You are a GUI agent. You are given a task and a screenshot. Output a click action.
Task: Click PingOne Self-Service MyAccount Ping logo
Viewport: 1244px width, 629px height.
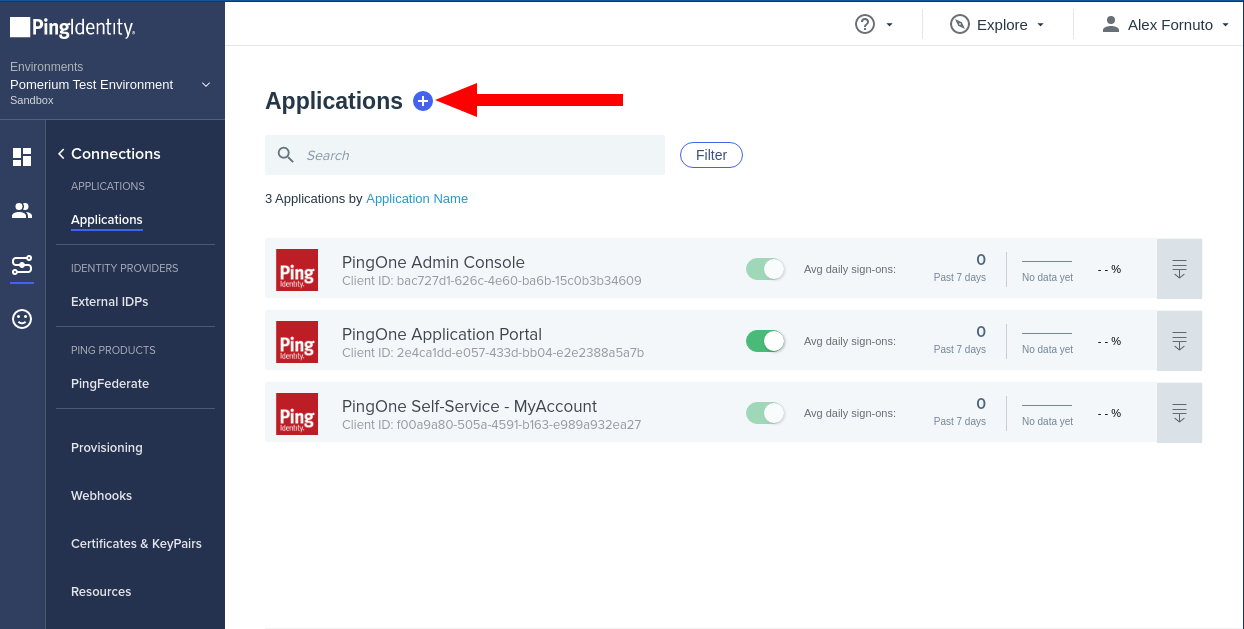(297, 414)
